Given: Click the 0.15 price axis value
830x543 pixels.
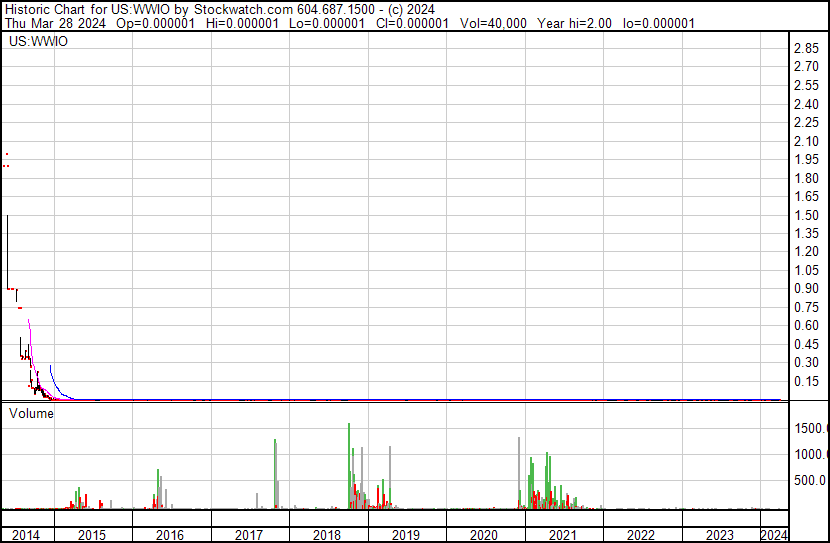Looking at the screenshot, I should (x=806, y=381).
